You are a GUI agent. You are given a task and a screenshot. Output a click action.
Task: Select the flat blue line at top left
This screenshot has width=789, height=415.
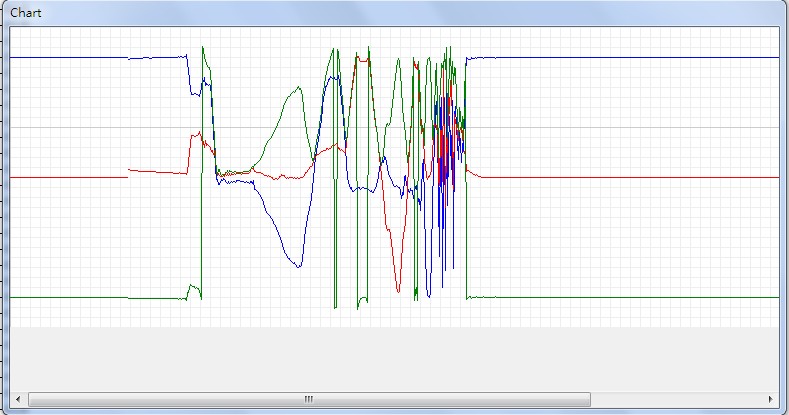tap(70, 58)
